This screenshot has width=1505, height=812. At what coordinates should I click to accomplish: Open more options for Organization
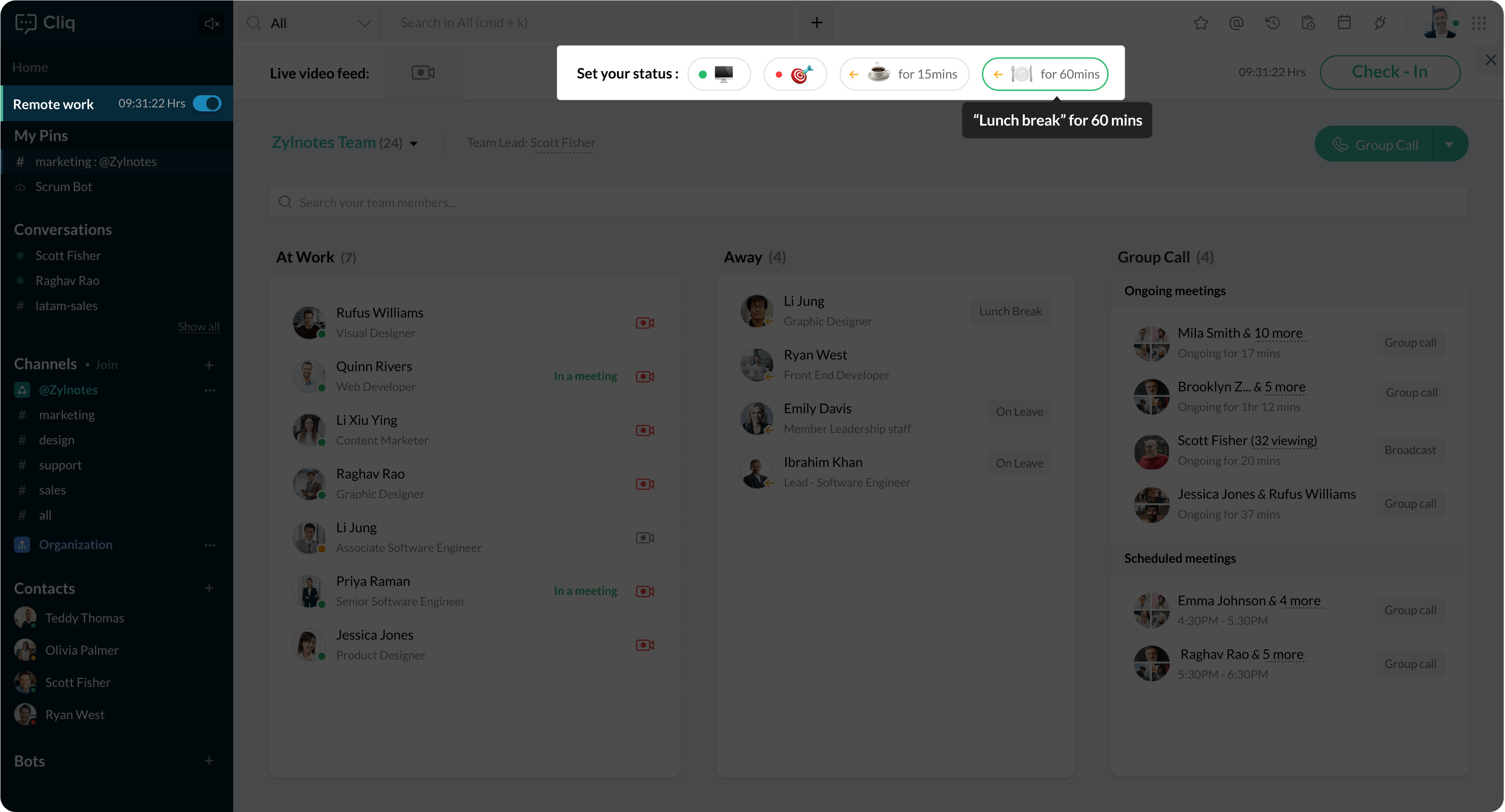pos(210,545)
